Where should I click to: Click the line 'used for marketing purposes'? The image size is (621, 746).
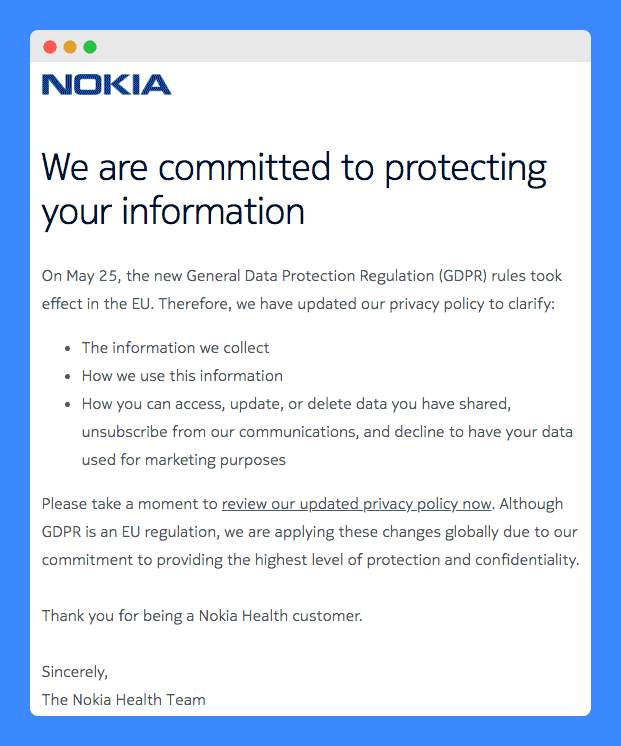(184, 460)
